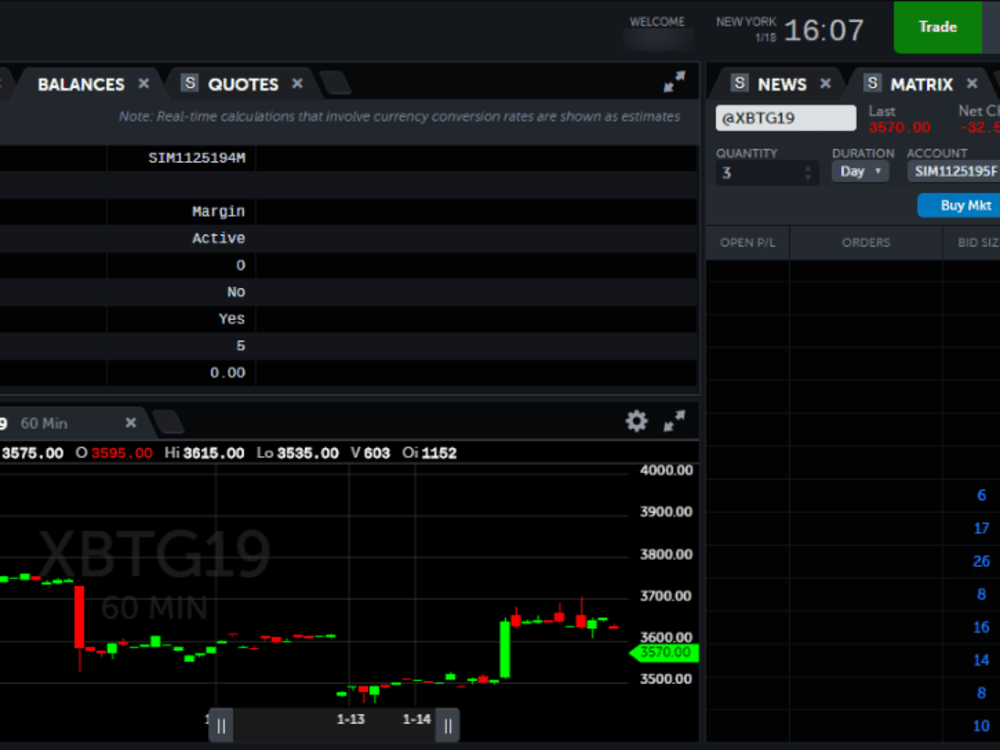
Task: Click the left chart range slider handle
Action: coord(221,726)
